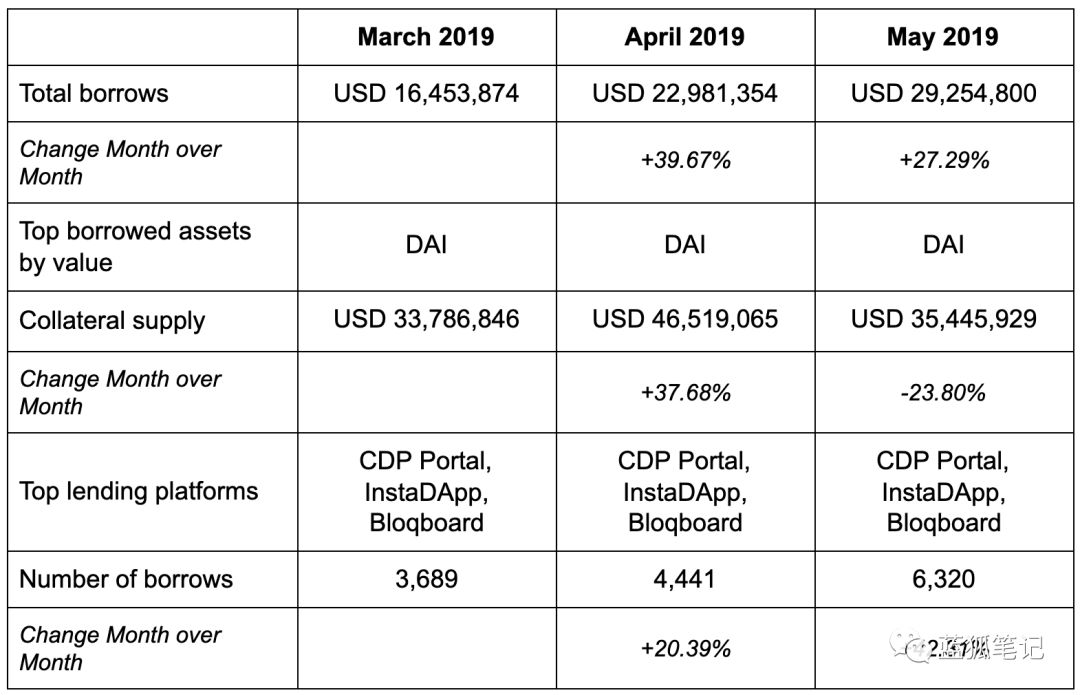
Task: Click the Top borrowed assets by value label
Action: tap(135, 247)
